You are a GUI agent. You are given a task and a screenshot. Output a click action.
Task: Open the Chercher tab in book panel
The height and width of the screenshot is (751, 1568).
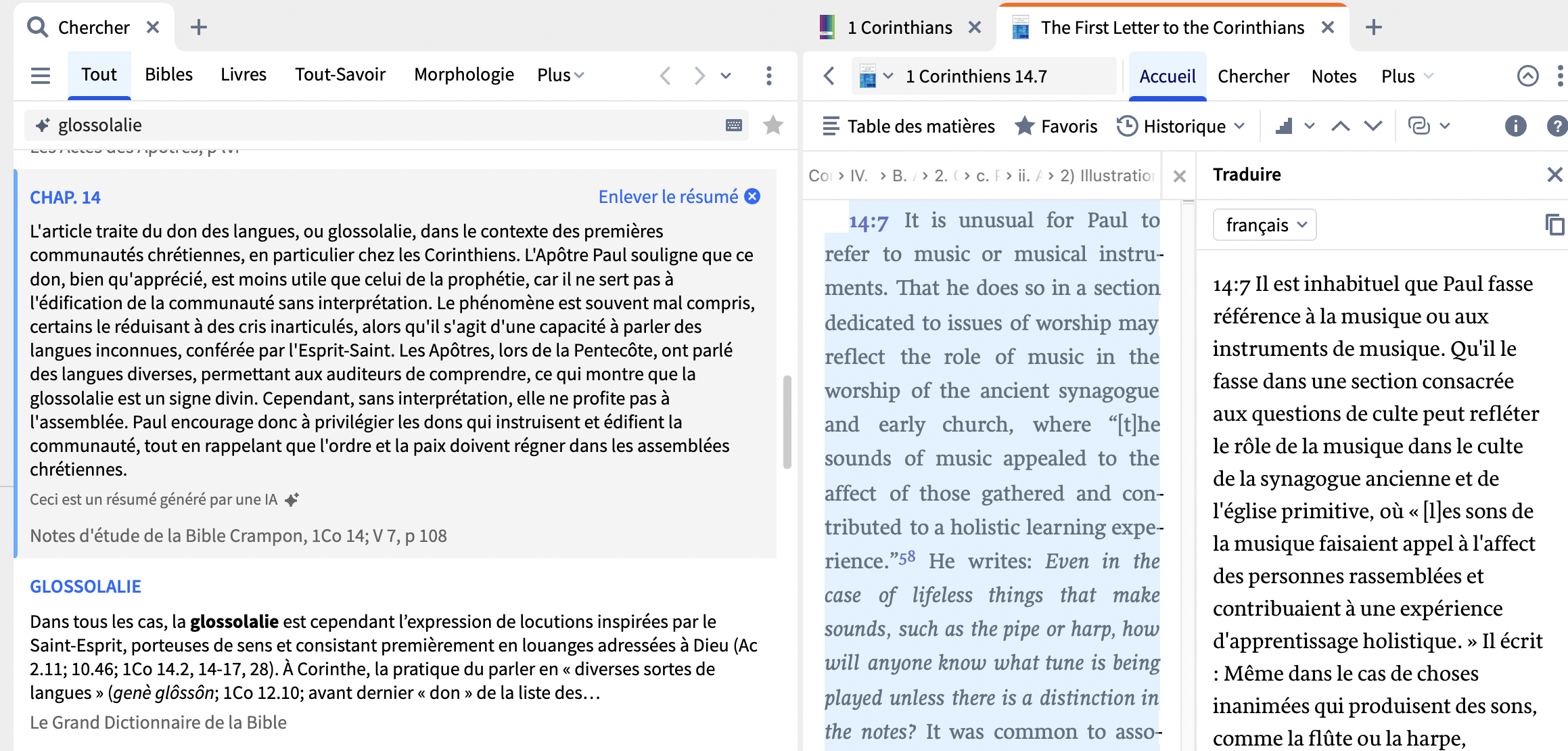[x=1253, y=76]
